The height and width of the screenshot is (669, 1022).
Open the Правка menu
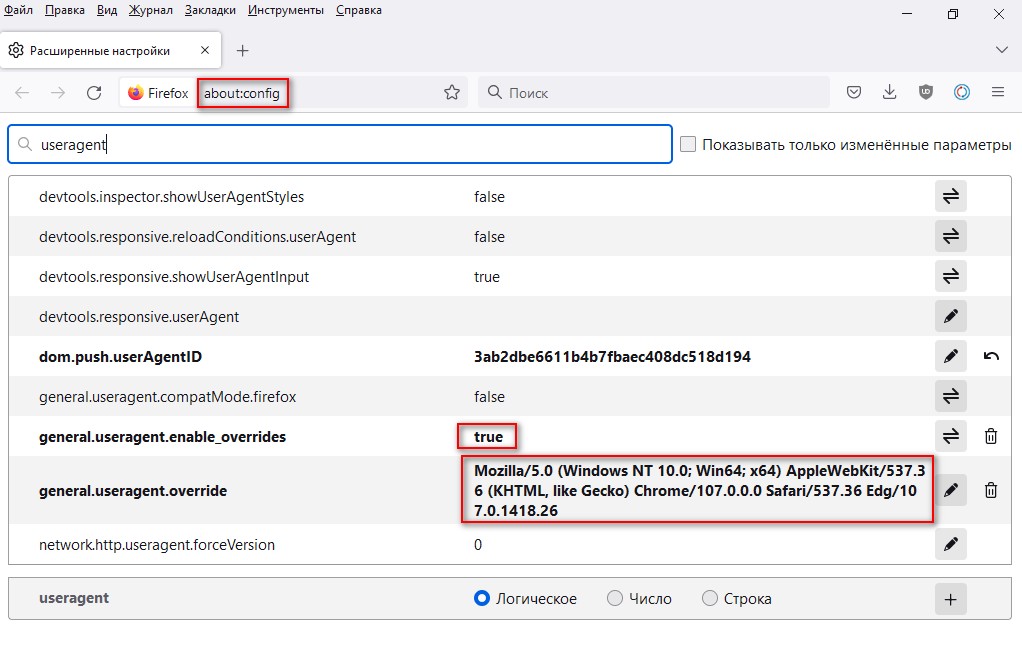(x=65, y=10)
